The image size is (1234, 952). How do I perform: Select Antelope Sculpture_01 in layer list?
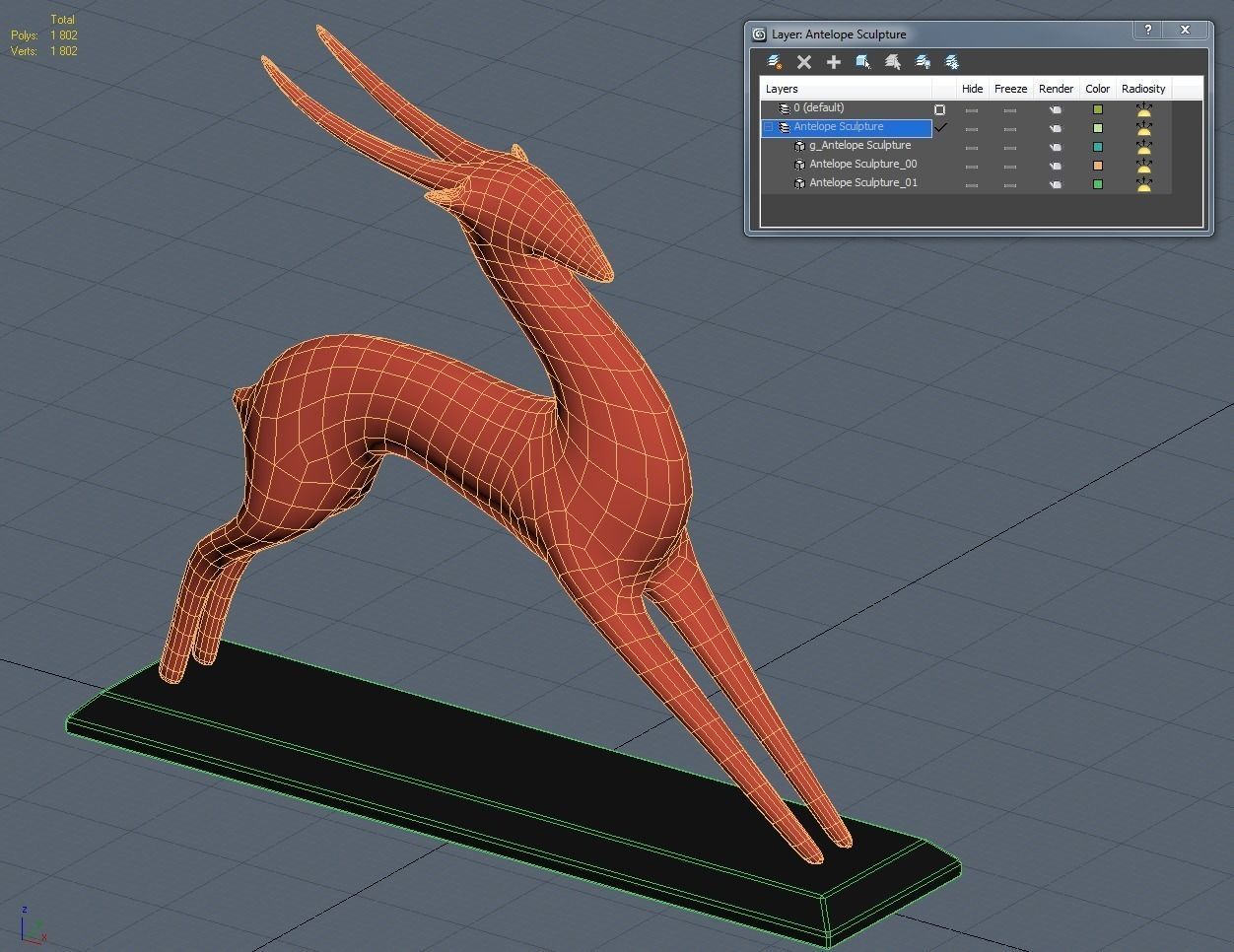click(x=862, y=183)
